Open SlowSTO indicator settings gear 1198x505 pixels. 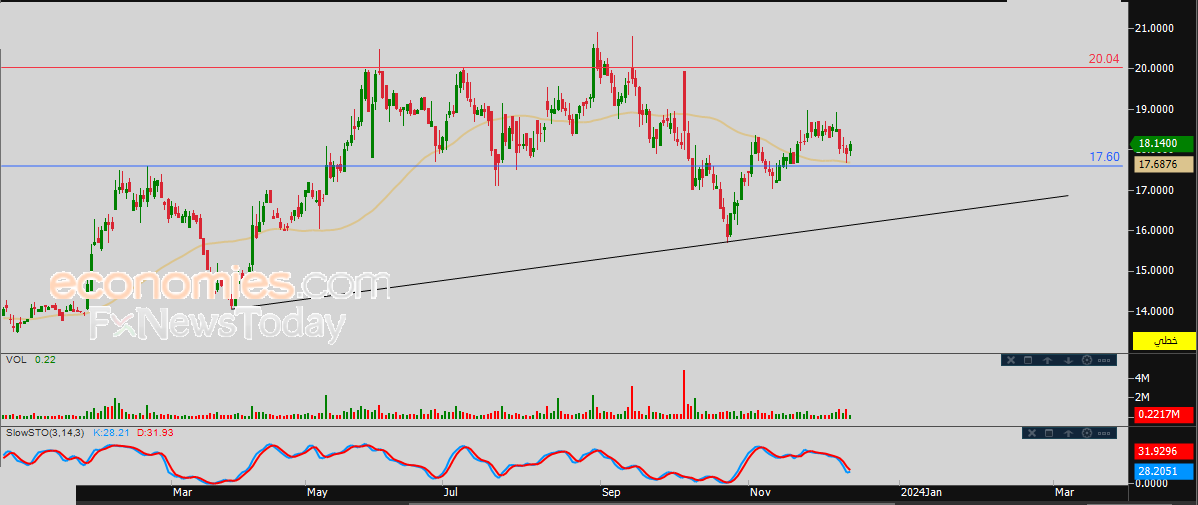(x=1086, y=433)
